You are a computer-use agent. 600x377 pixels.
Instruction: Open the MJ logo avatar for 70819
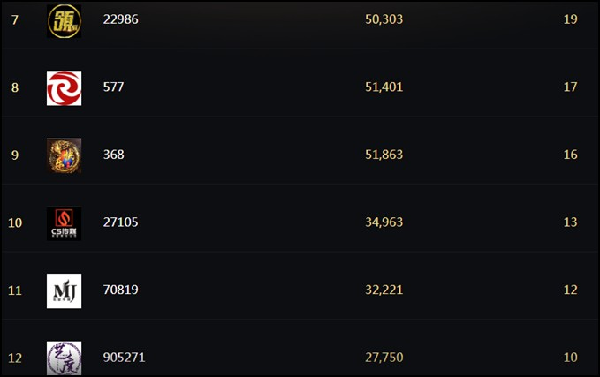tap(64, 291)
